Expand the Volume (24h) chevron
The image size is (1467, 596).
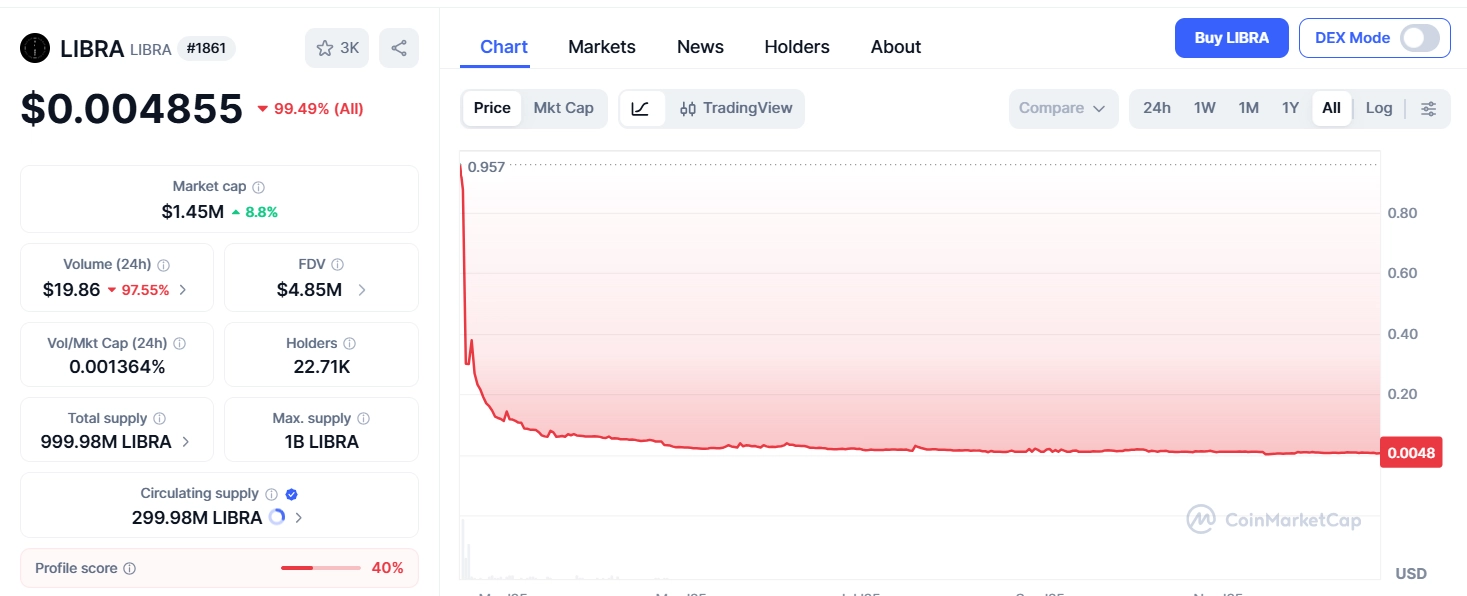pyautogui.click(x=182, y=290)
